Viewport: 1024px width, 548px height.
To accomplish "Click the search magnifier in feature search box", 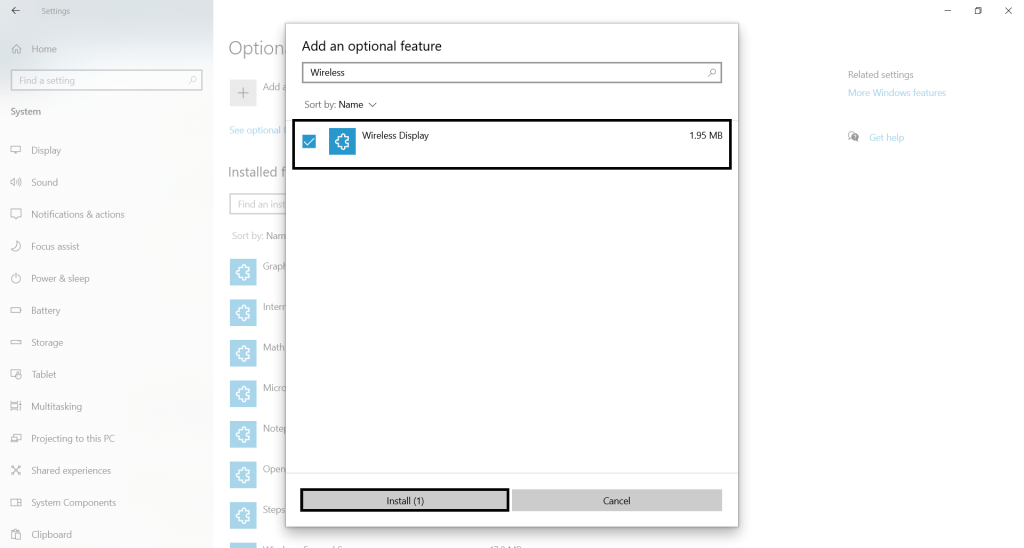I will pos(712,73).
